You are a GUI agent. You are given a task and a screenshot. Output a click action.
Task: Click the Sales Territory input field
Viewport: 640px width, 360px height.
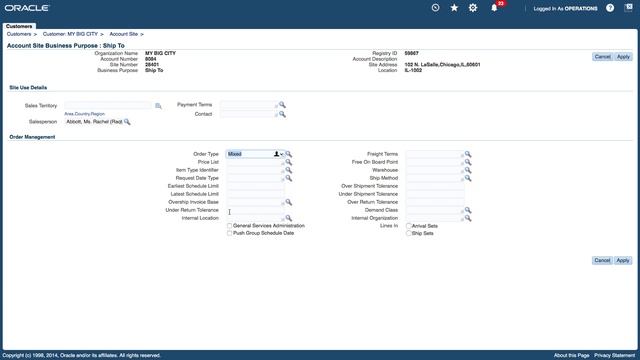coord(108,106)
